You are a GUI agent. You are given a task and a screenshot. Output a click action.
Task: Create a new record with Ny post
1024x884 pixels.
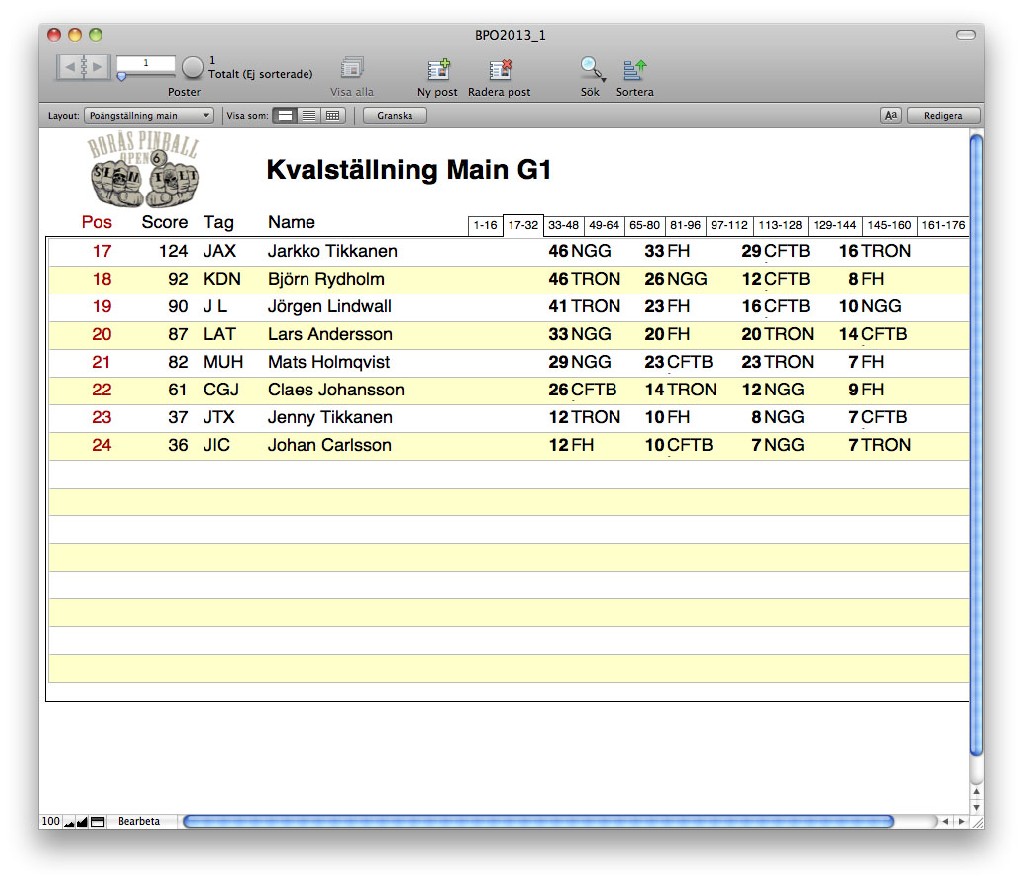[438, 69]
